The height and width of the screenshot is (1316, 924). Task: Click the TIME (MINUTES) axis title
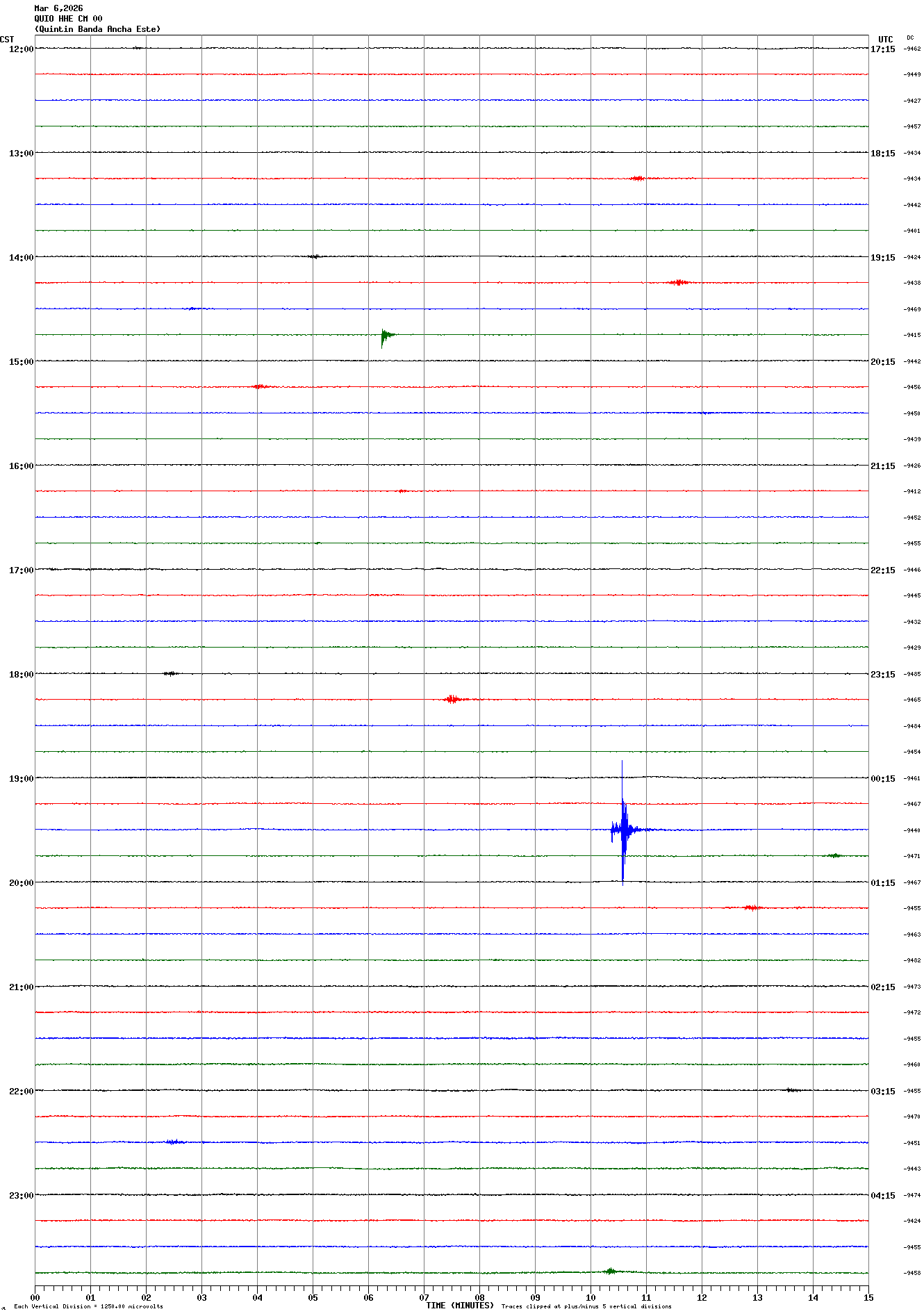tap(460, 1306)
